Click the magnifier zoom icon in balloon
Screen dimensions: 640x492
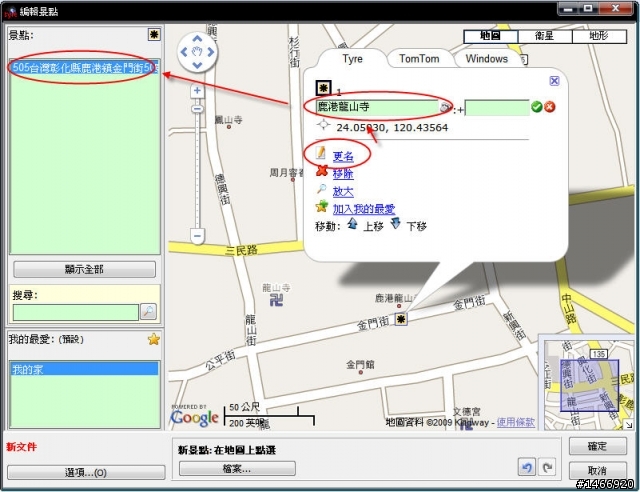pyautogui.click(x=322, y=189)
